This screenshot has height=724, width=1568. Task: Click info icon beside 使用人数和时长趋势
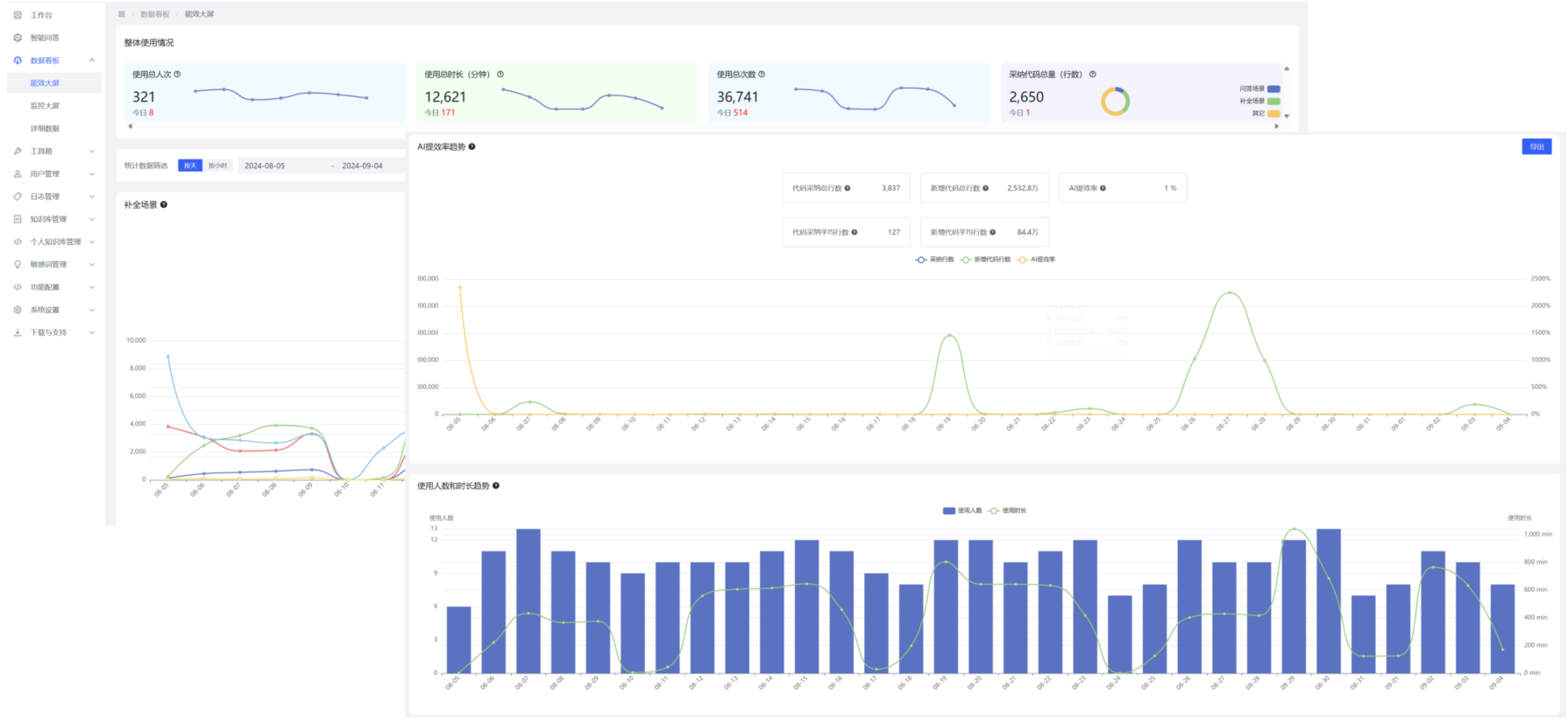tap(496, 486)
